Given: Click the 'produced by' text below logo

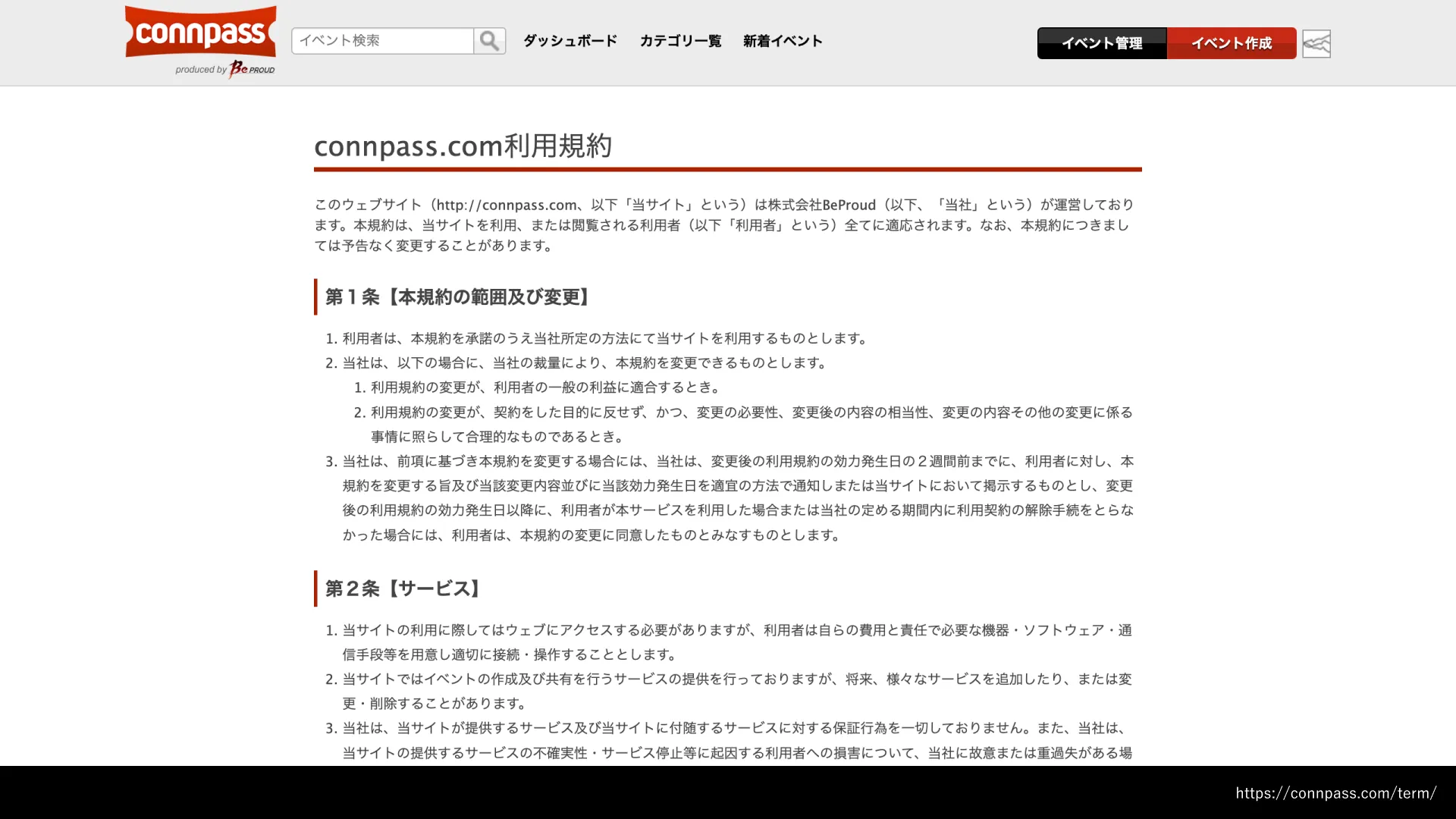Looking at the screenshot, I should pyautogui.click(x=200, y=70).
